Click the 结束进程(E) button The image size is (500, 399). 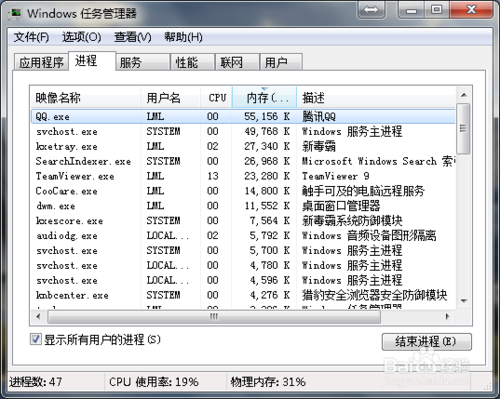pos(427,342)
